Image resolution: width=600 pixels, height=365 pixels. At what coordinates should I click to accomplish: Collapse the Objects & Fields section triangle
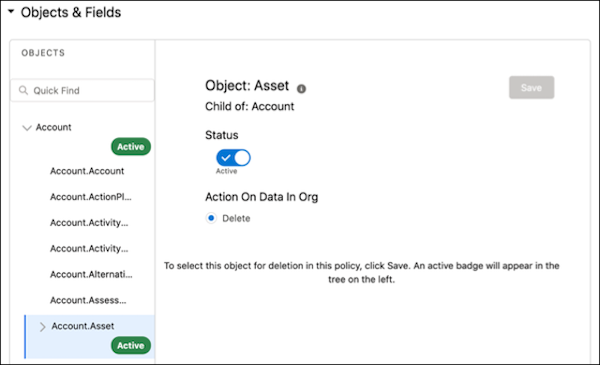coord(11,12)
